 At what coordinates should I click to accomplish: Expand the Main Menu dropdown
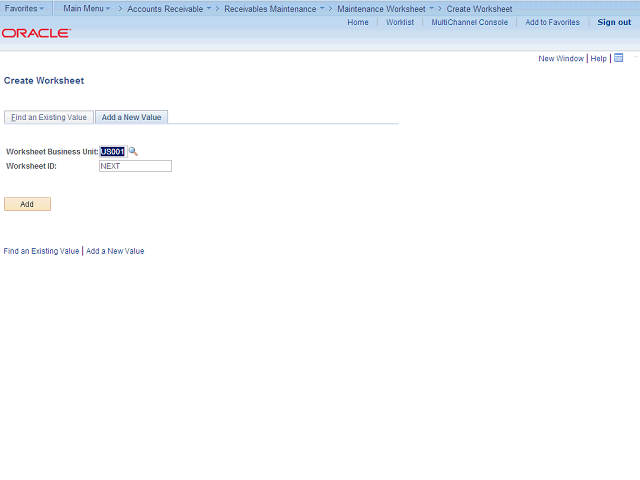pyautogui.click(x=87, y=9)
